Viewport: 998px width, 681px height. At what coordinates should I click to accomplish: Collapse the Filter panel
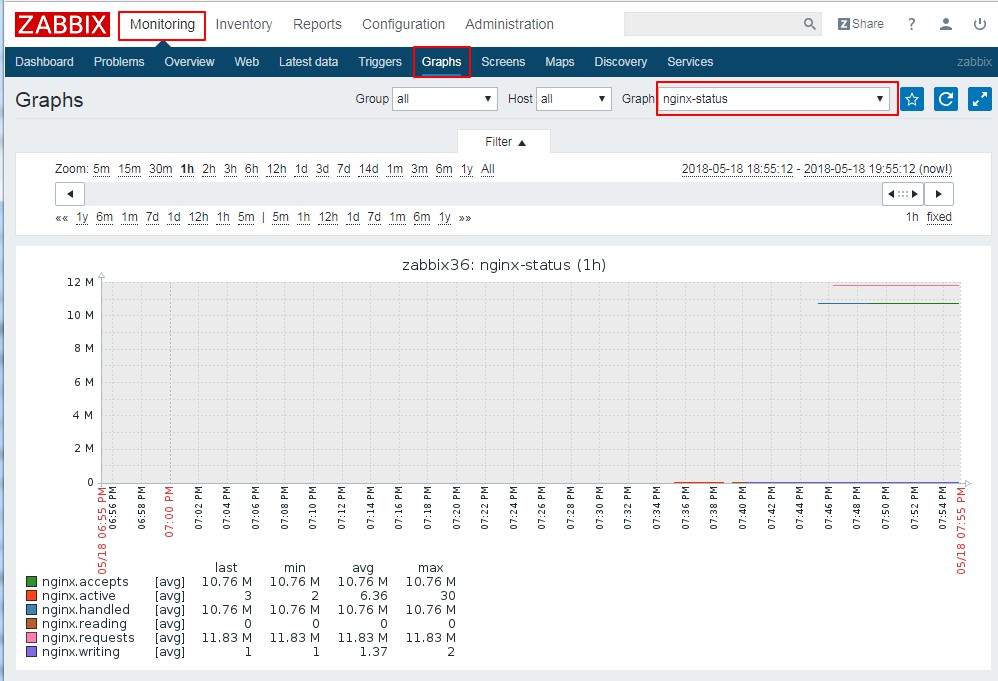point(505,142)
